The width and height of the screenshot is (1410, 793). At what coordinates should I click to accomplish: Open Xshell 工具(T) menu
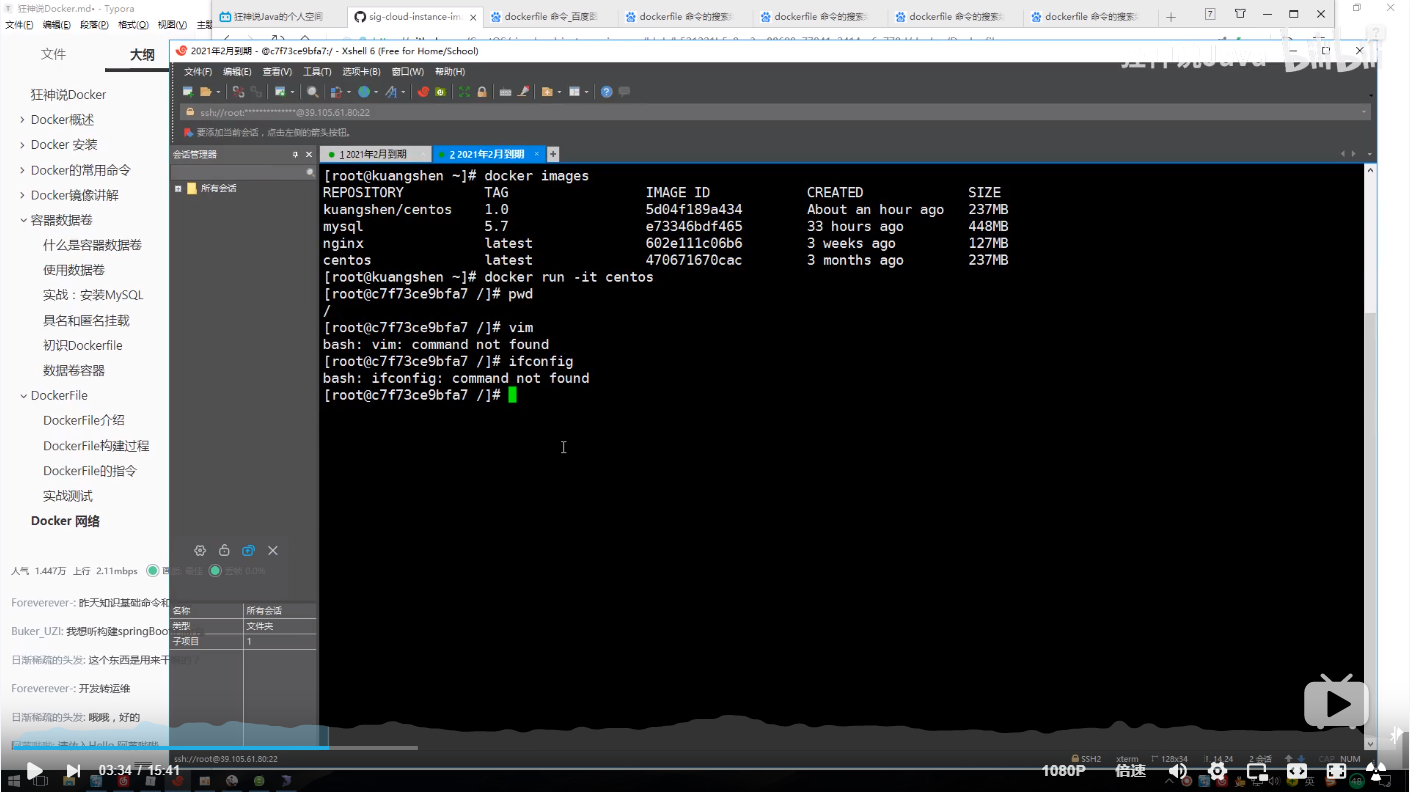pos(317,72)
